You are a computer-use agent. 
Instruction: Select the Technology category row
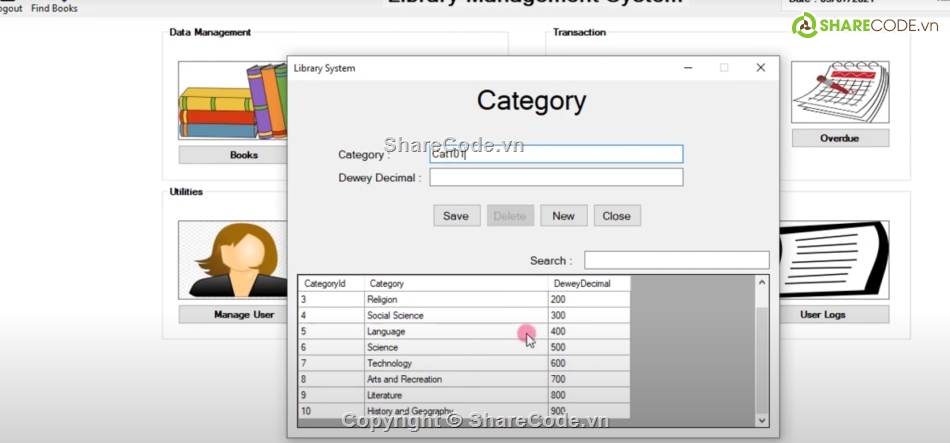455,363
